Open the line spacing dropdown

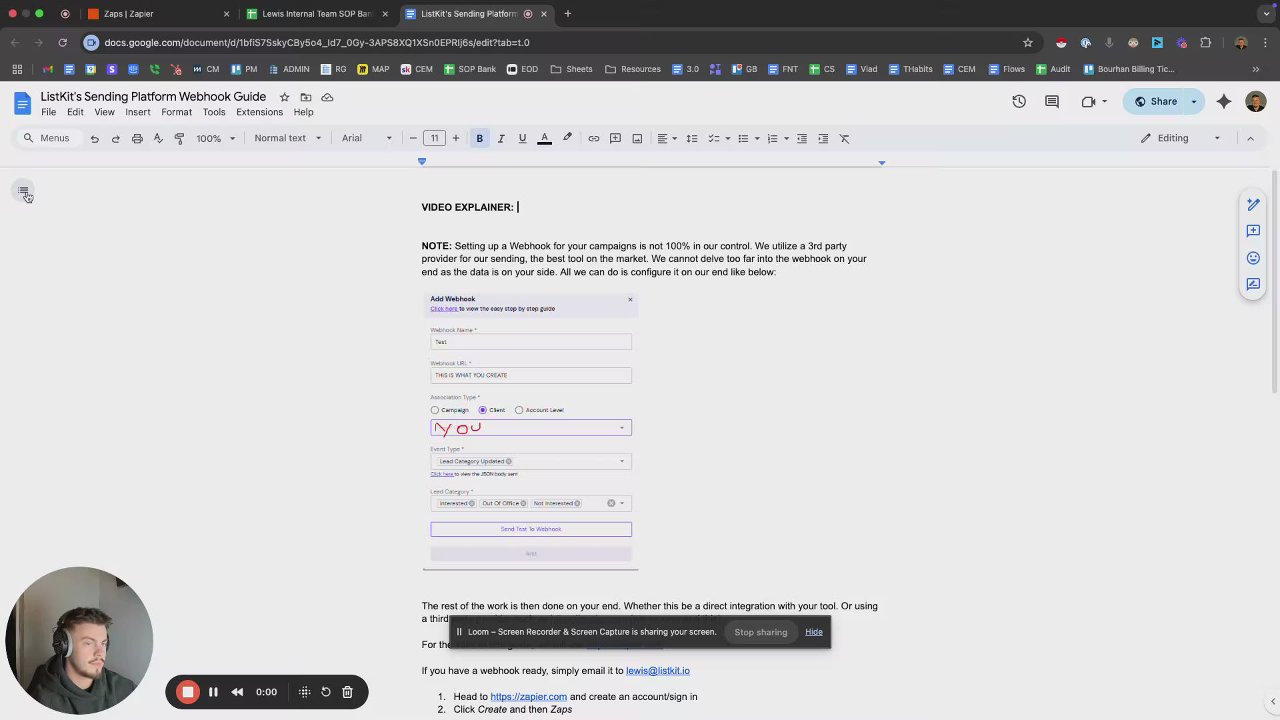tap(692, 138)
